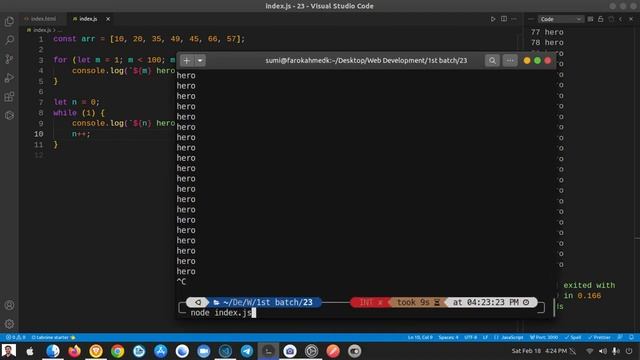640x360 pixels.
Task: Open Source Control view in activity bar
Action: pos(9,59)
